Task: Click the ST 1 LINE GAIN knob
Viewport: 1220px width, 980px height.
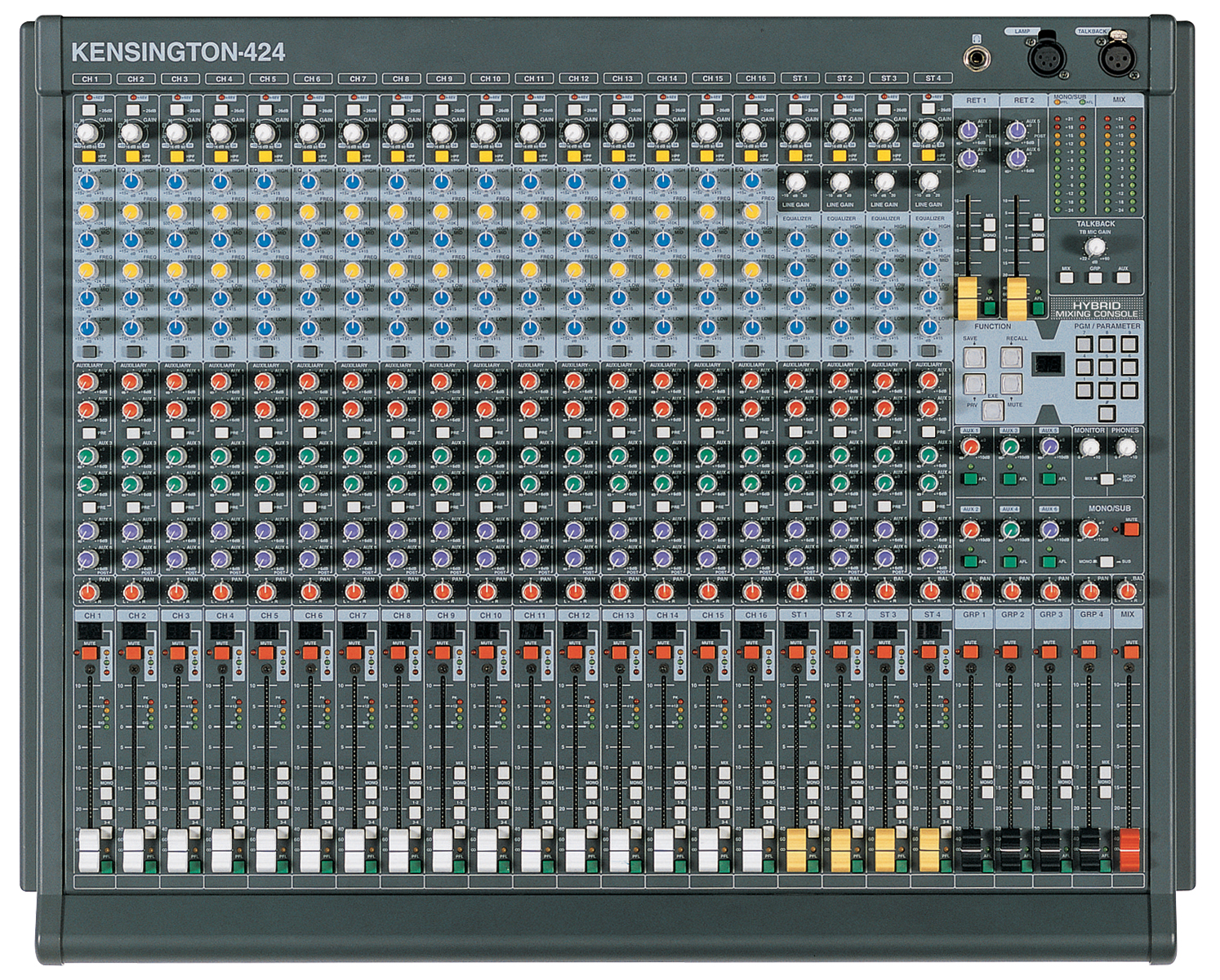Action: [795, 181]
